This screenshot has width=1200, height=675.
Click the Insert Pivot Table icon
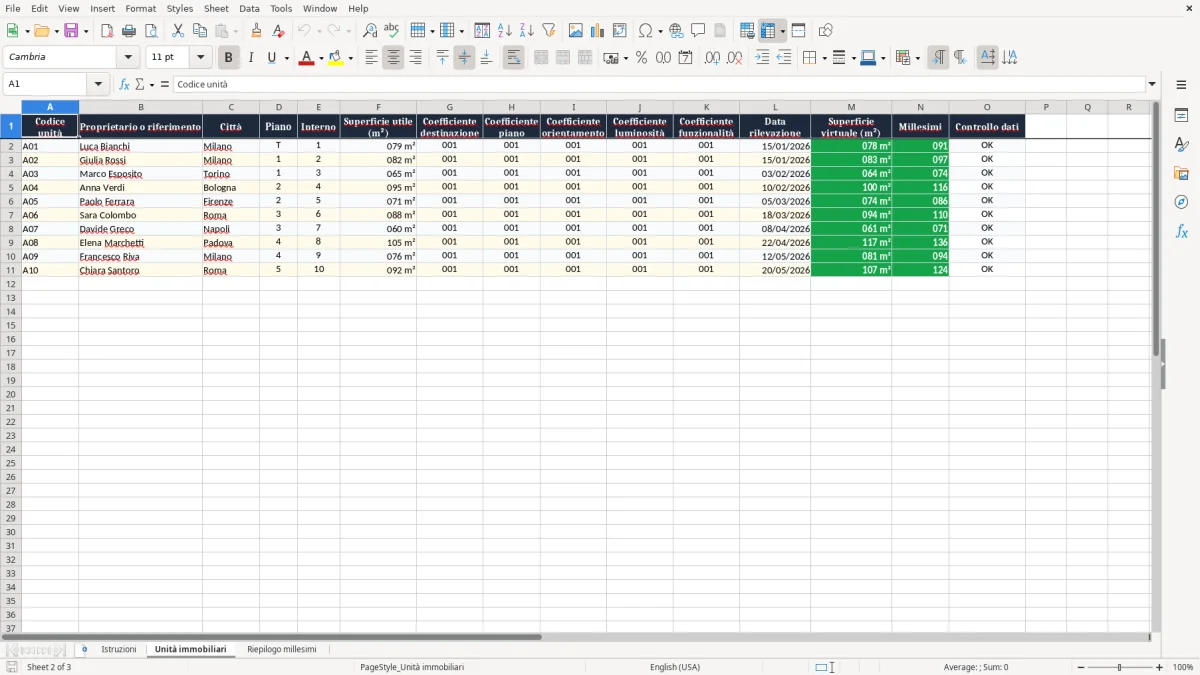click(620, 31)
